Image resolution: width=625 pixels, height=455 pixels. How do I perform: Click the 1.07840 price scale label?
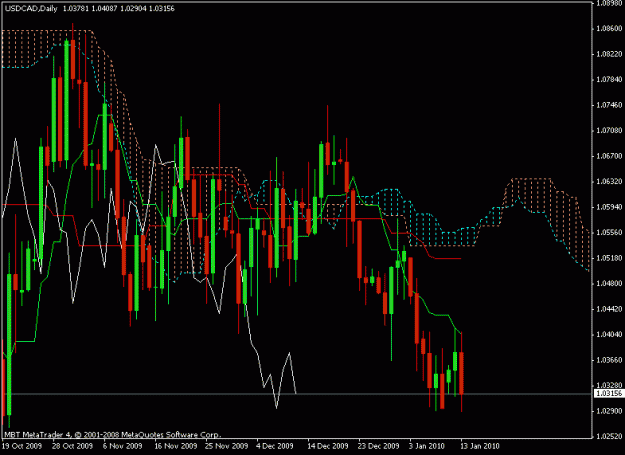tap(609, 80)
